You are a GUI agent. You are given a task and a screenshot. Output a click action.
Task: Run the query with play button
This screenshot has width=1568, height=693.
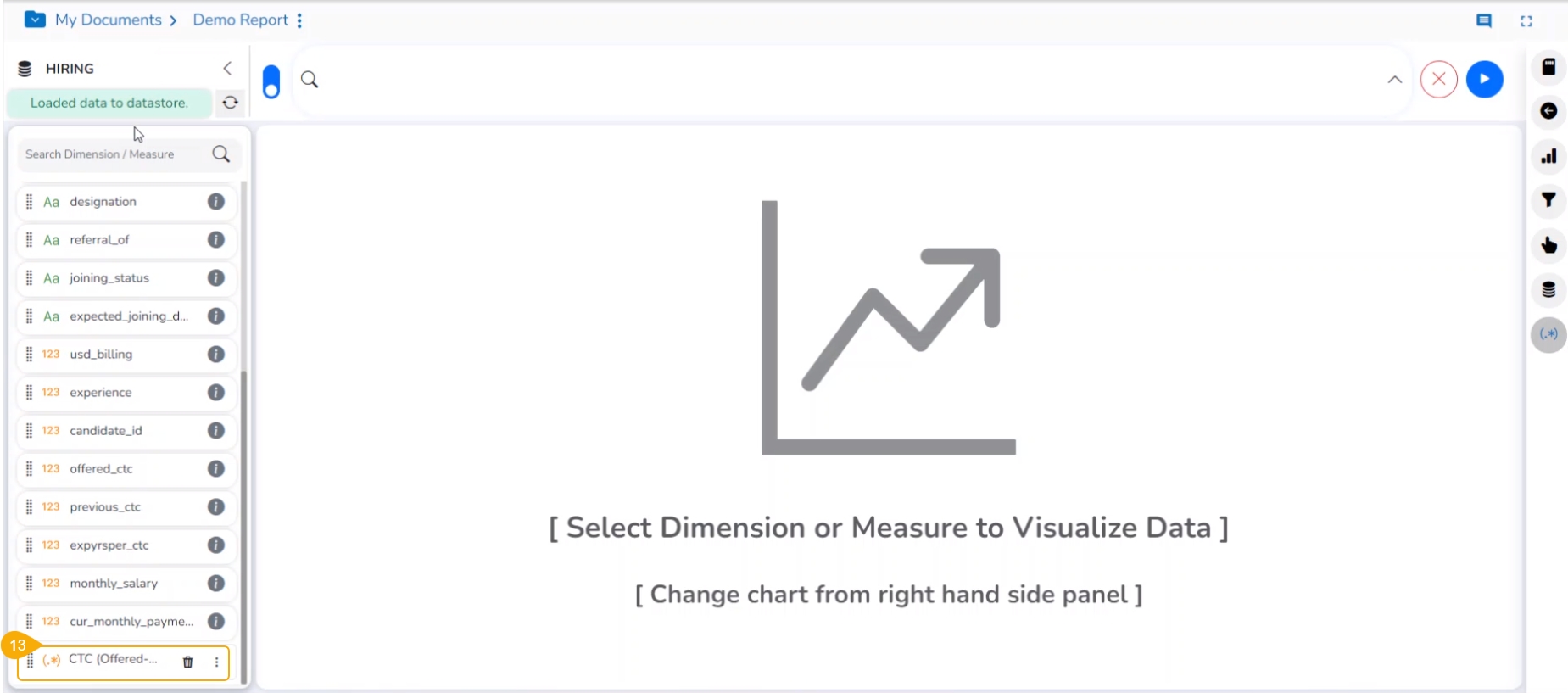[x=1484, y=80]
